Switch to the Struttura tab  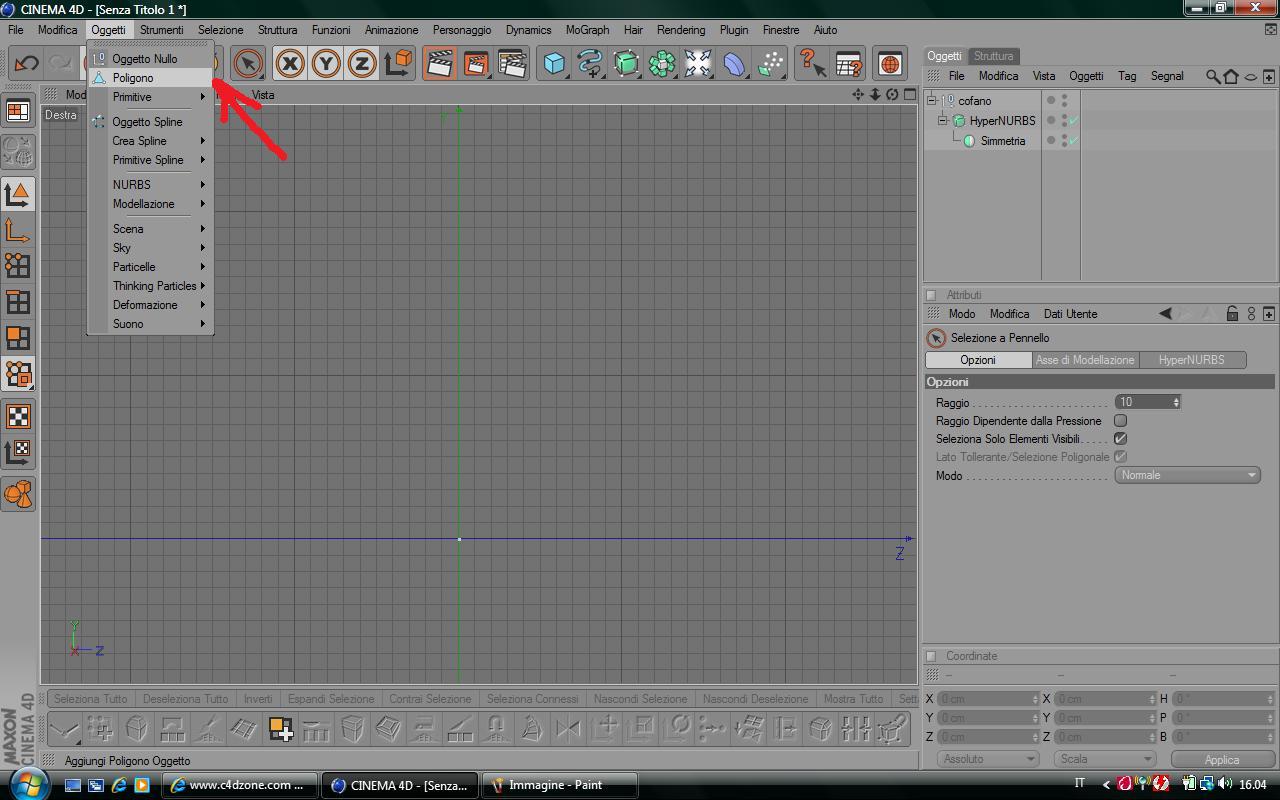994,56
